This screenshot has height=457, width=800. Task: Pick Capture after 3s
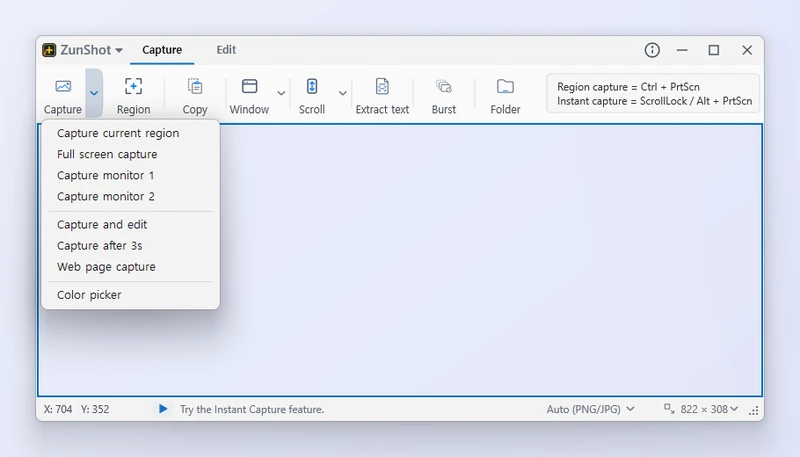pos(131,246)
